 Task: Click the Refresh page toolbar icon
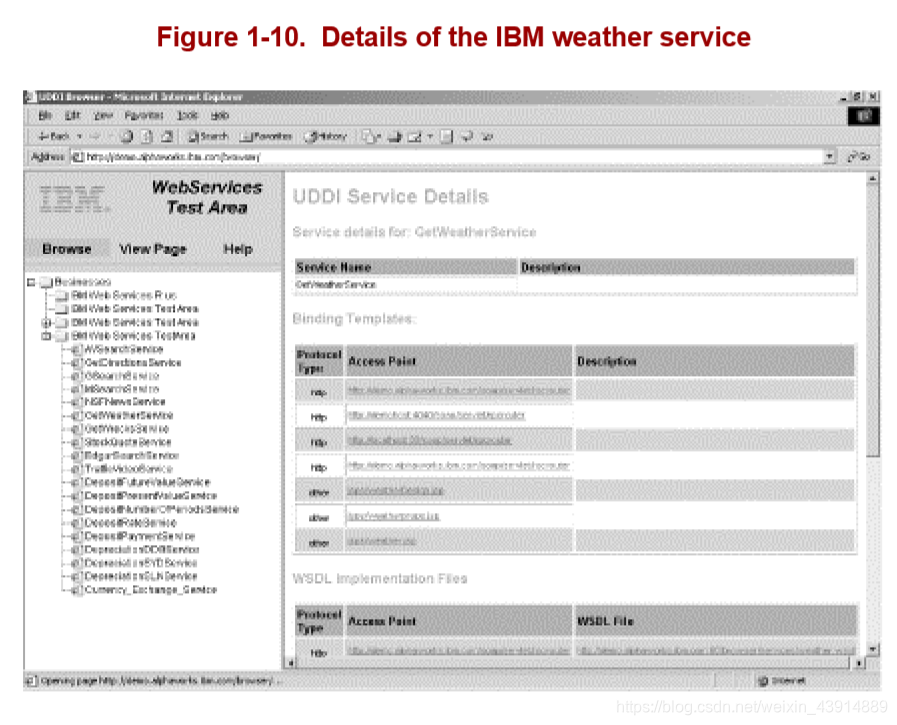(147, 136)
